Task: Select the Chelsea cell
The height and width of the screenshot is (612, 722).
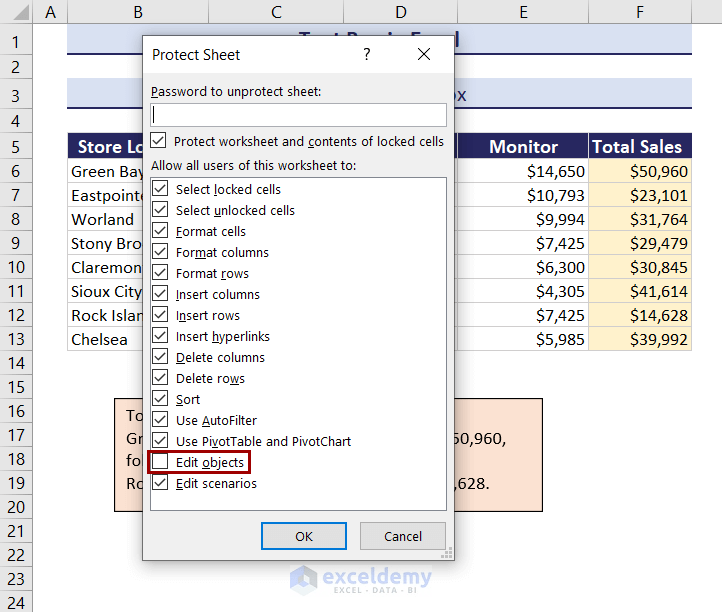Action: (105, 339)
